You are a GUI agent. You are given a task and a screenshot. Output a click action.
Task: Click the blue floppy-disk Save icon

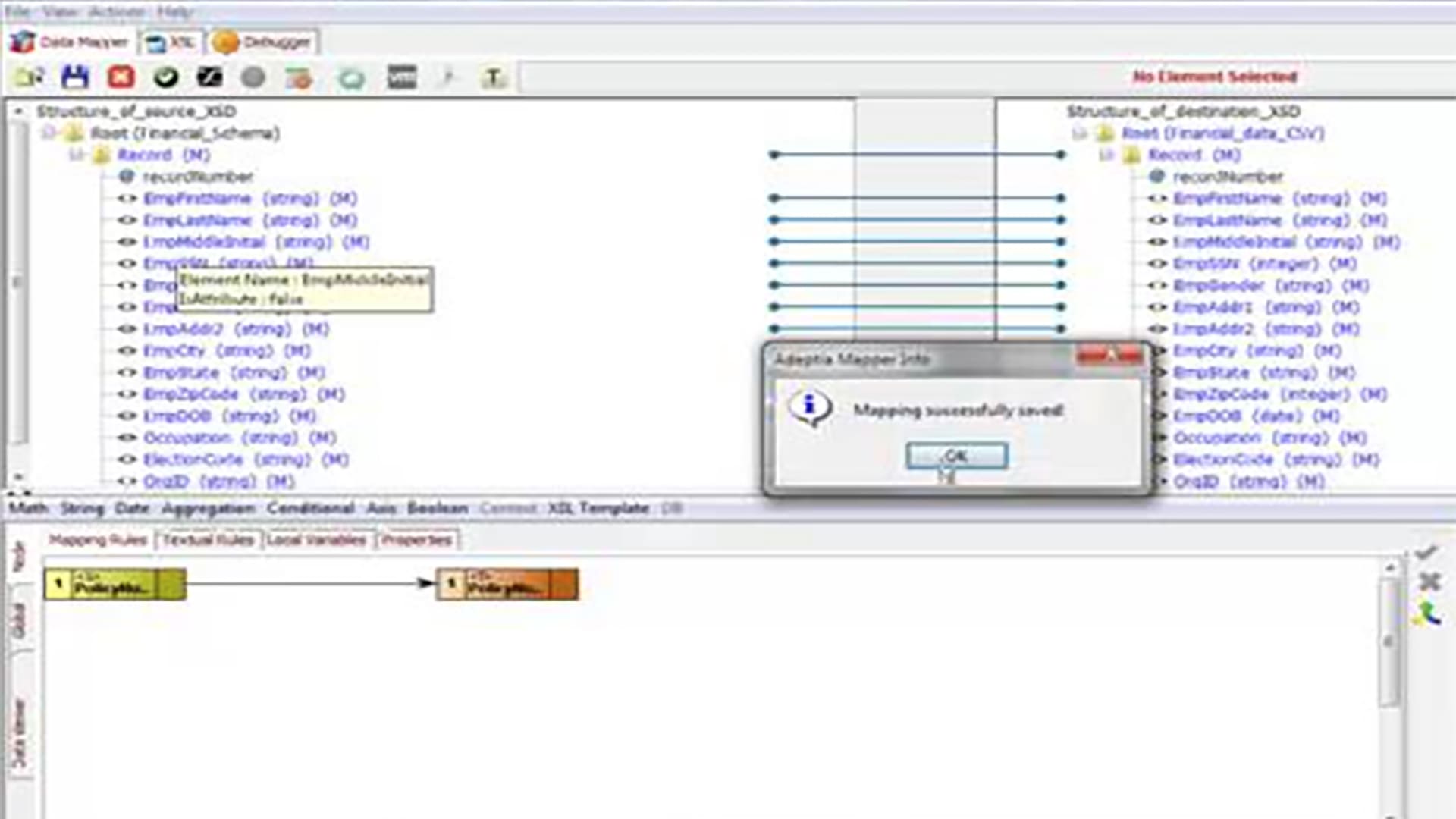tap(75, 77)
